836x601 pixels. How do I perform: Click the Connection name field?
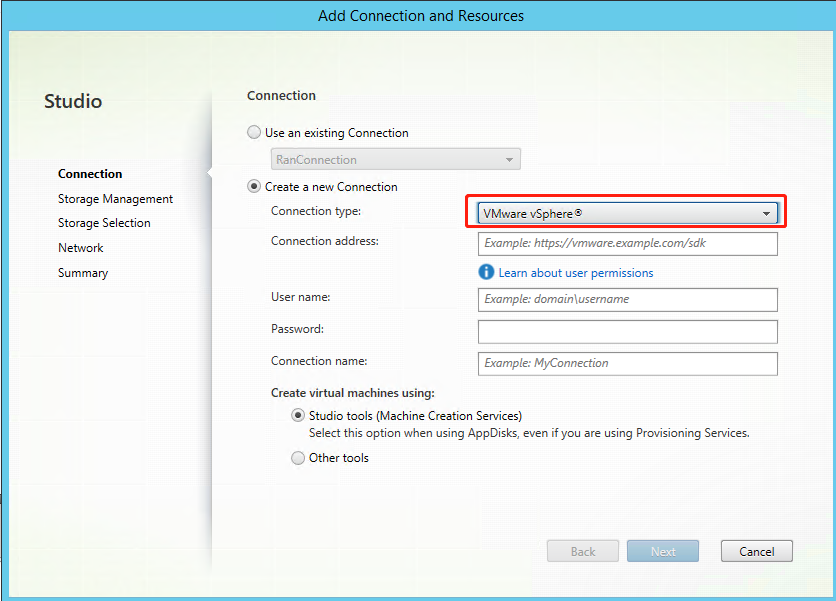tap(627, 363)
